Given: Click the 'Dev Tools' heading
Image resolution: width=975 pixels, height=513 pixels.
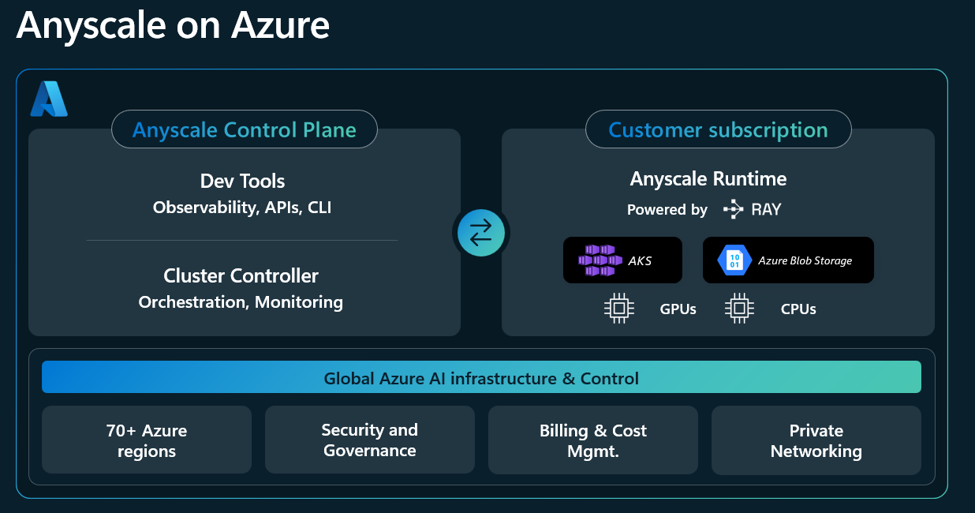Looking at the screenshot, I should tap(243, 181).
